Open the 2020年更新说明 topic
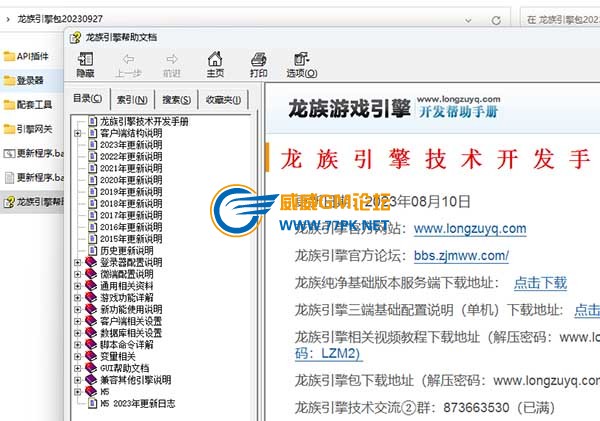600x421 pixels. 131,180
